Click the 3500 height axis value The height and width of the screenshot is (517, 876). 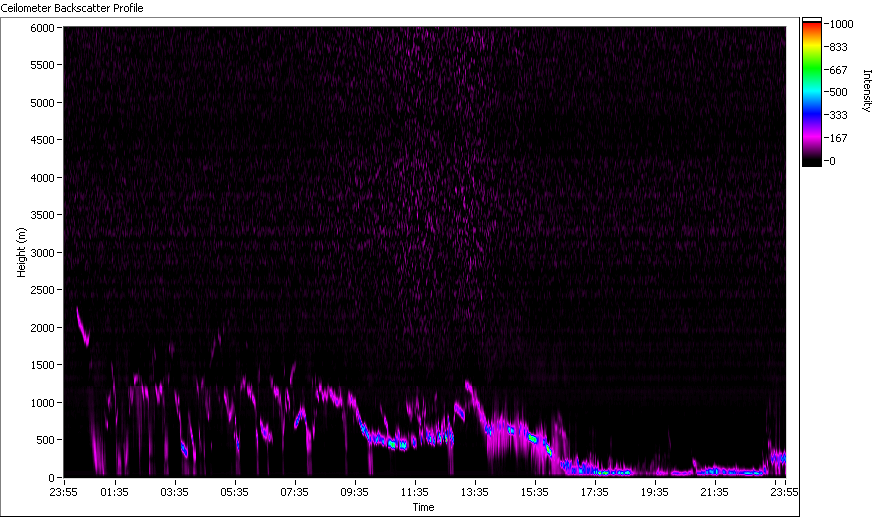[42, 215]
